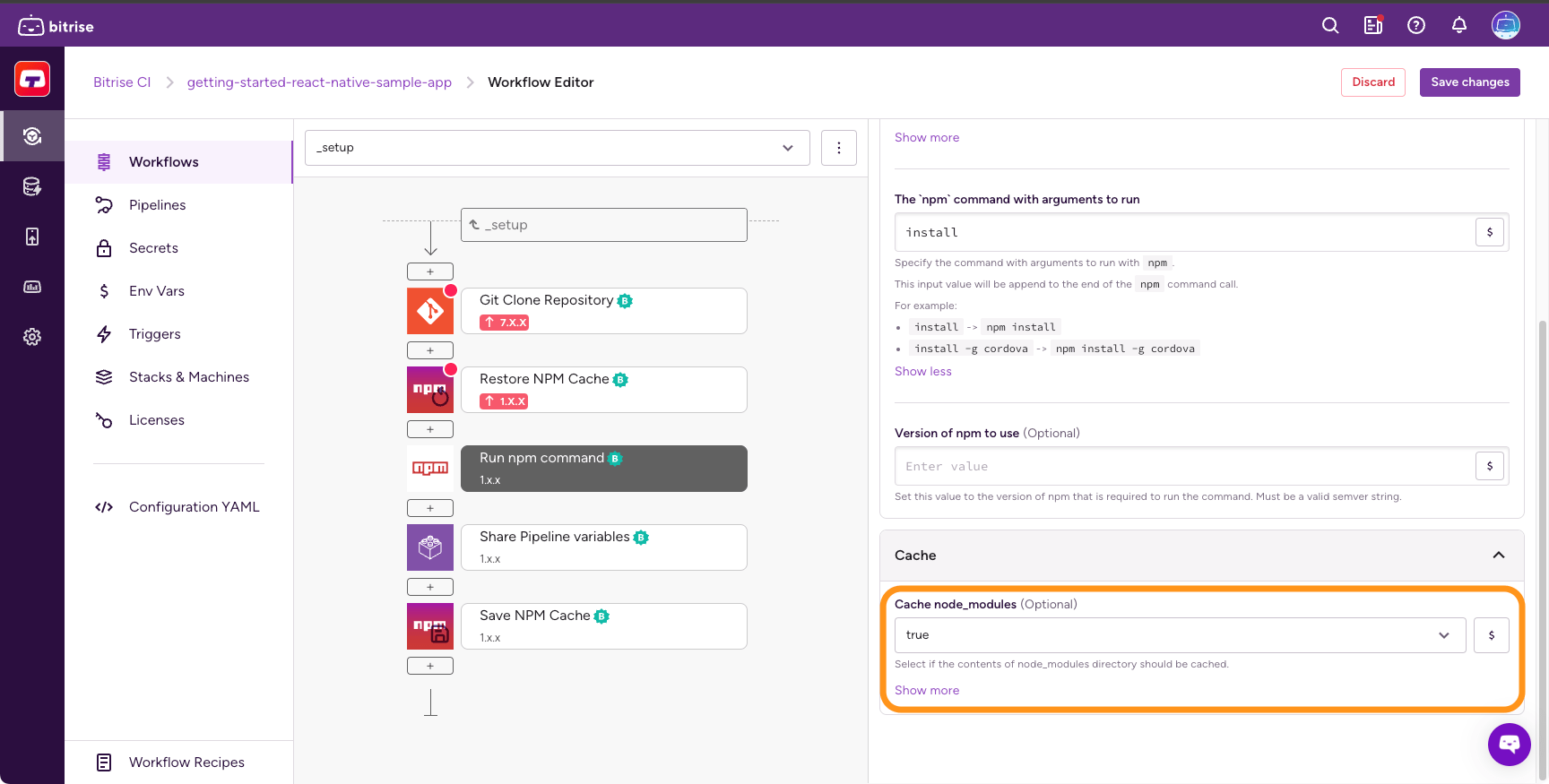Open the notifications bell icon
The image size is (1549, 784).
click(1459, 25)
